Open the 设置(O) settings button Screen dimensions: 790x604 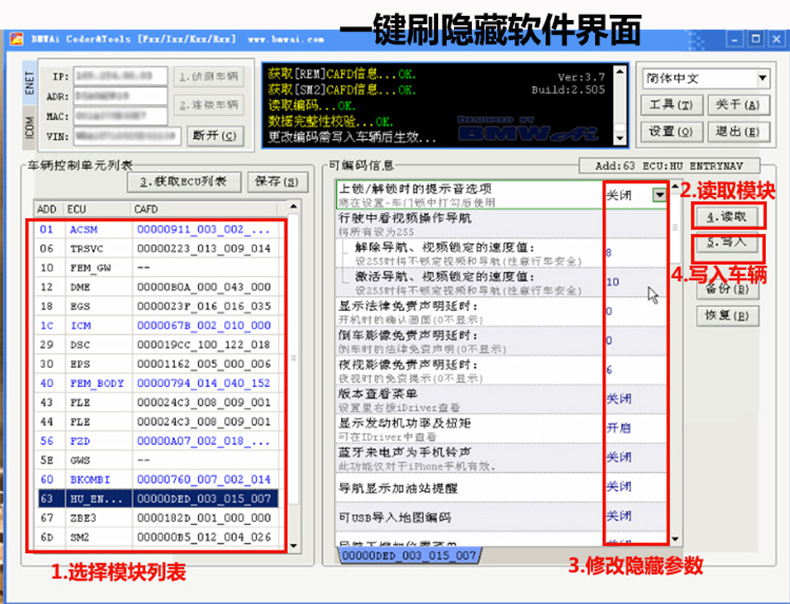(671, 131)
